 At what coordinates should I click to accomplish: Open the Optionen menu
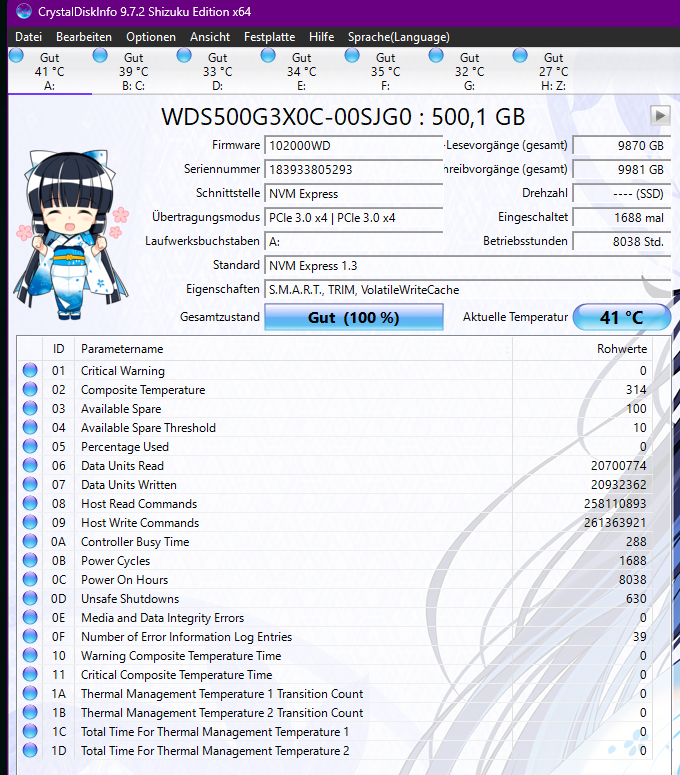pos(151,37)
